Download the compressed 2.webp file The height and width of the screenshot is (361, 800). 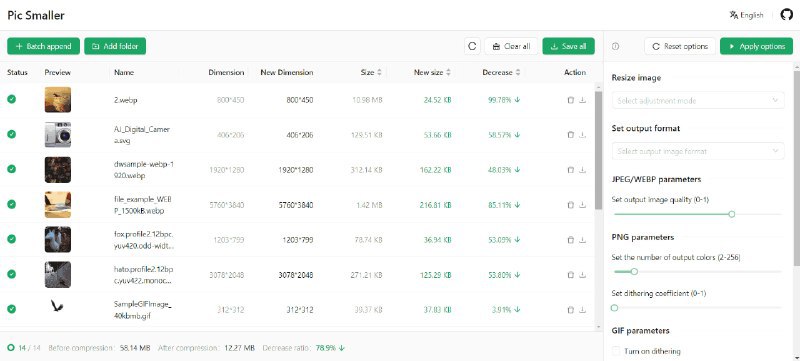click(583, 100)
